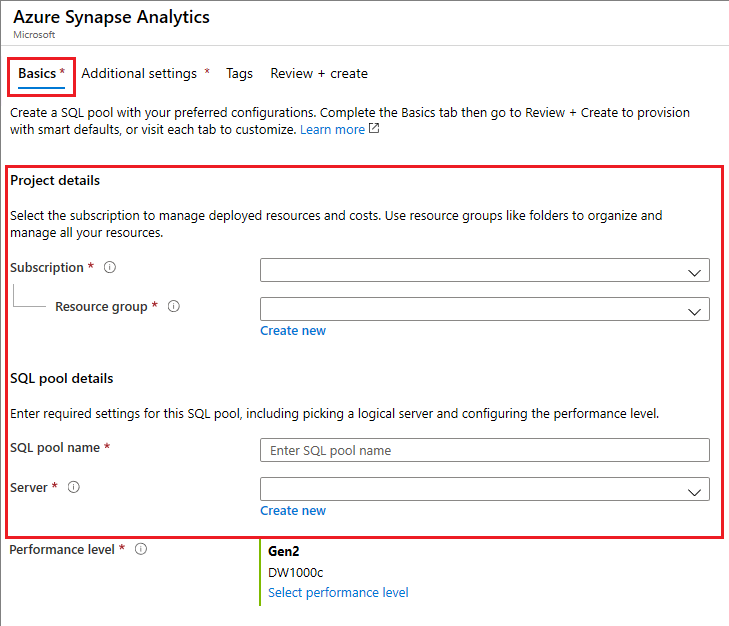Click the Azure Synapse Analytics title

[x=111, y=17]
